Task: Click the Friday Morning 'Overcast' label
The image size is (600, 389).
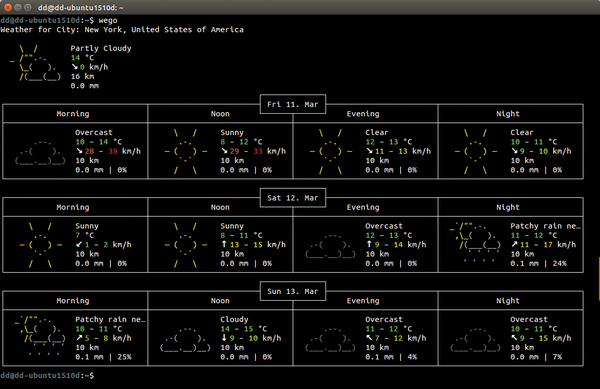Action: 94,132
